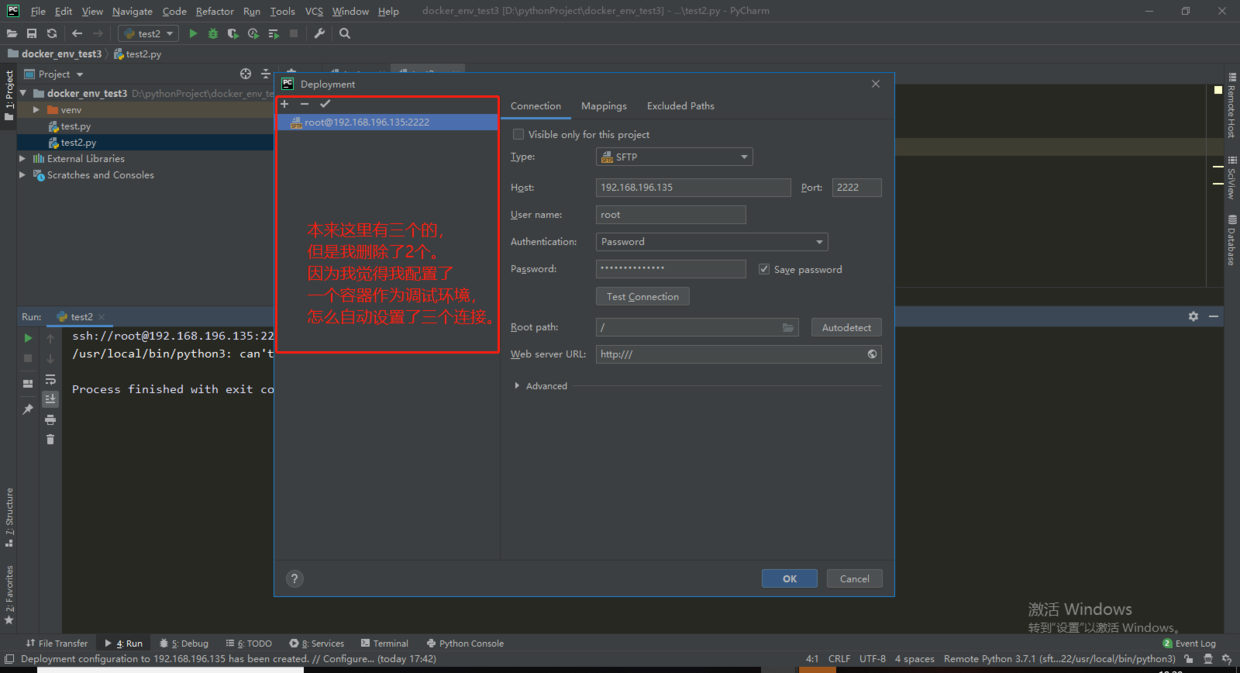Open the Type SFTP dropdown
This screenshot has height=673, width=1240.
pyautogui.click(x=674, y=157)
